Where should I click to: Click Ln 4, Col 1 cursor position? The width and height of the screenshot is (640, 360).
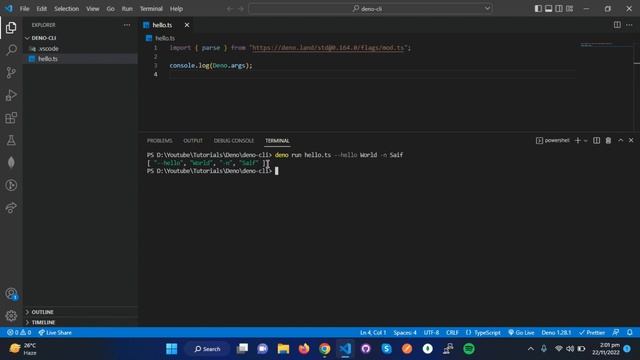[x=373, y=333]
